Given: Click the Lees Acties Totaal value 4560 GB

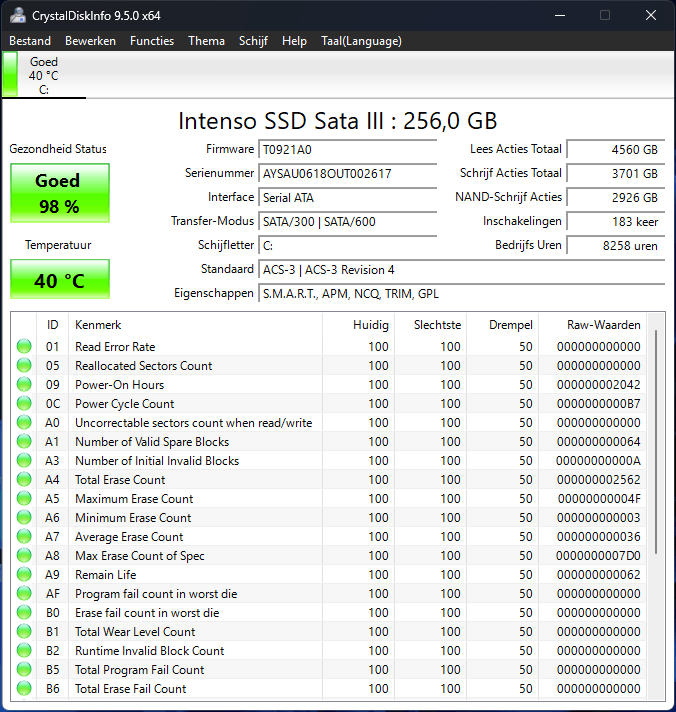Looking at the screenshot, I should (x=616, y=149).
